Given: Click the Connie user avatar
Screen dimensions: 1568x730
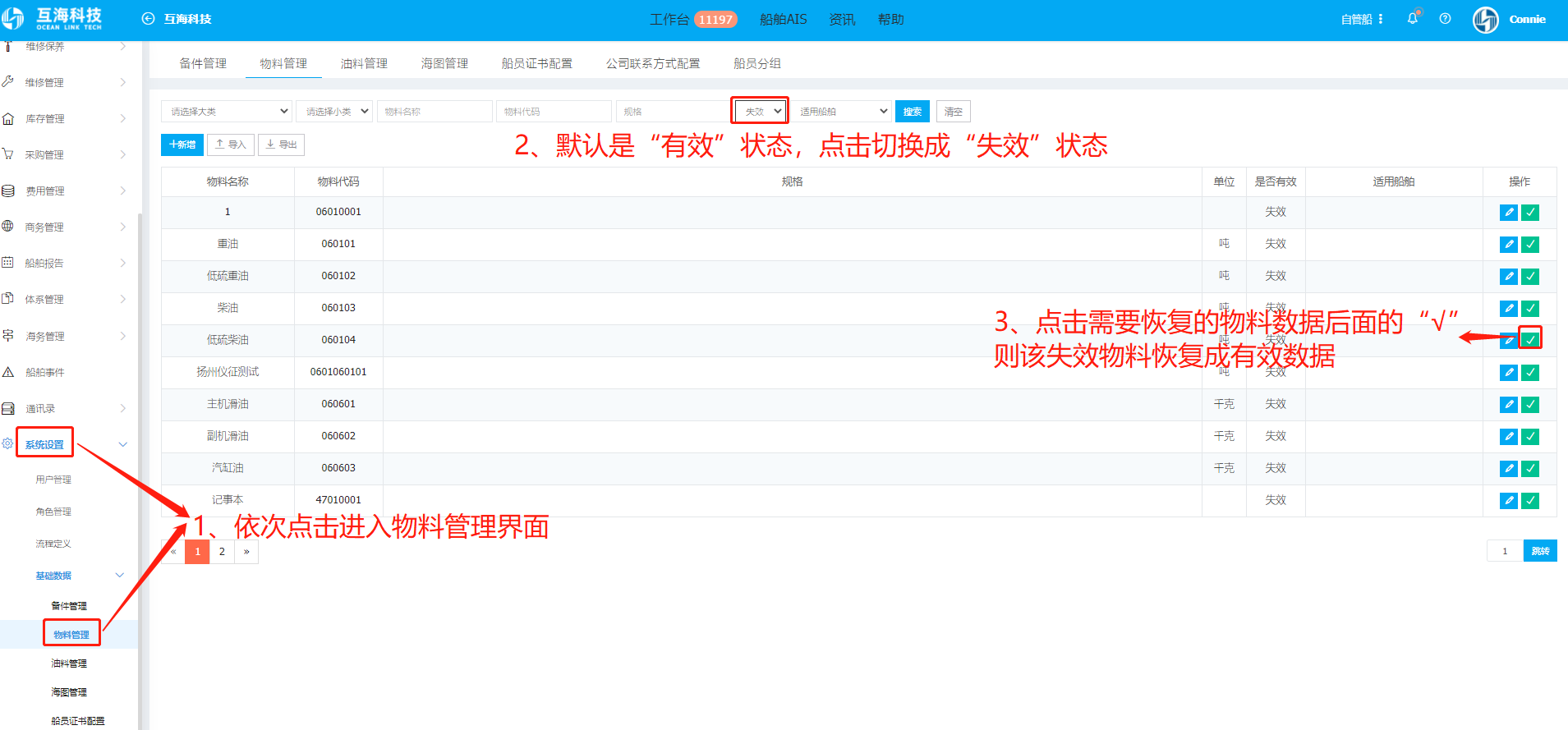Looking at the screenshot, I should [x=1485, y=20].
